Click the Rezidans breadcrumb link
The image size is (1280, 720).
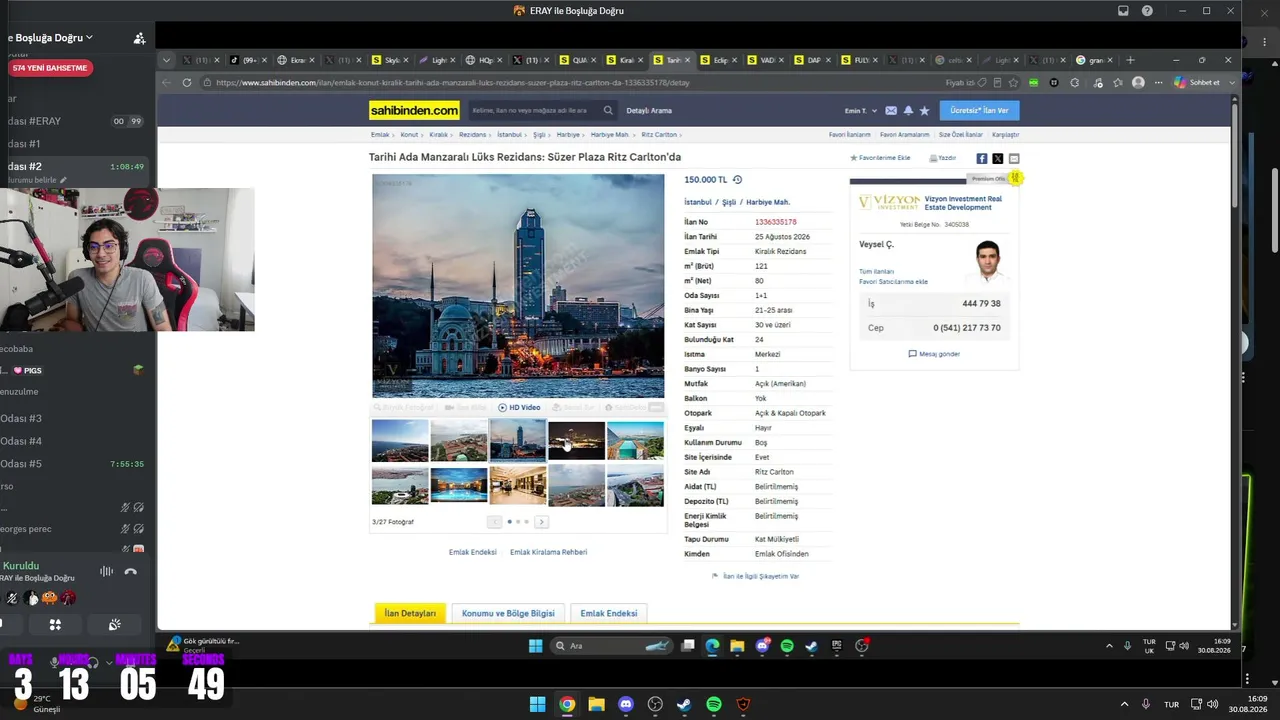click(x=472, y=134)
